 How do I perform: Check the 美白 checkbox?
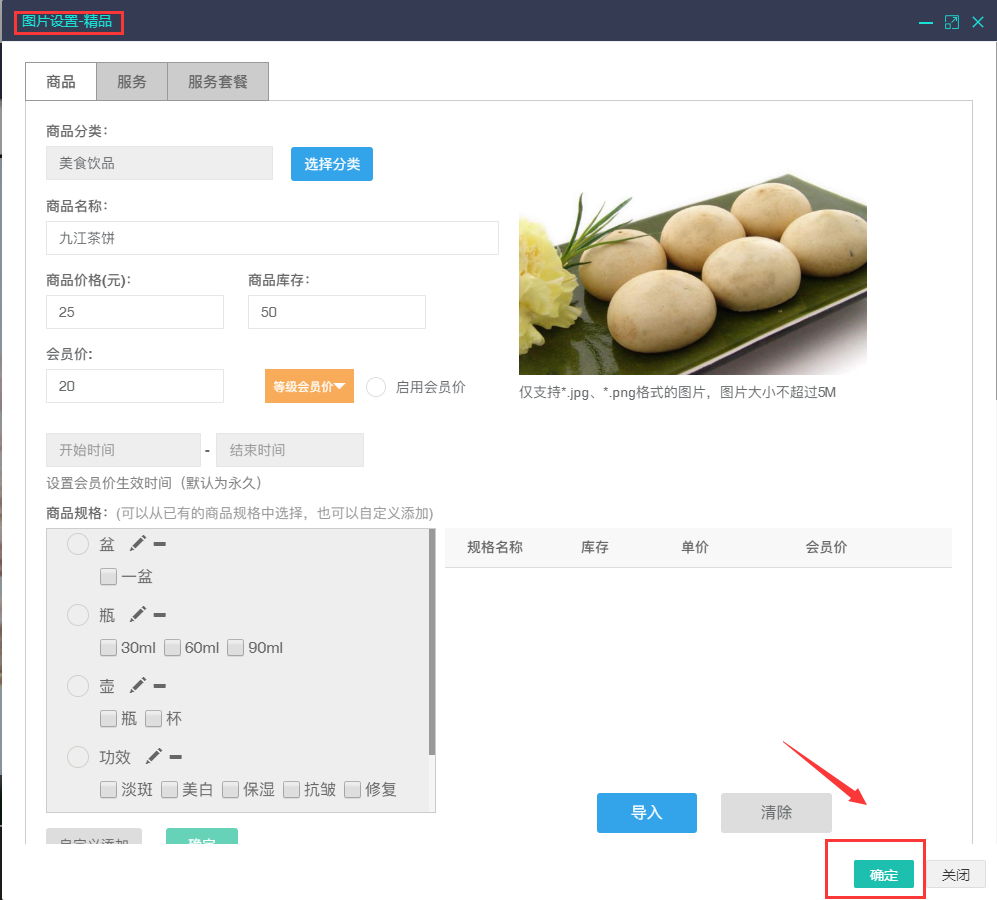click(169, 789)
